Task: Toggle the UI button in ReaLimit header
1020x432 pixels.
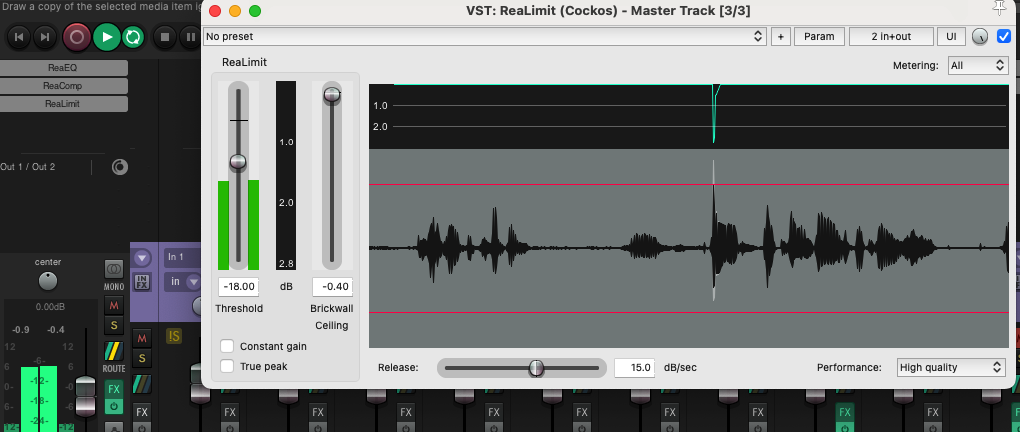Action: tap(952, 36)
